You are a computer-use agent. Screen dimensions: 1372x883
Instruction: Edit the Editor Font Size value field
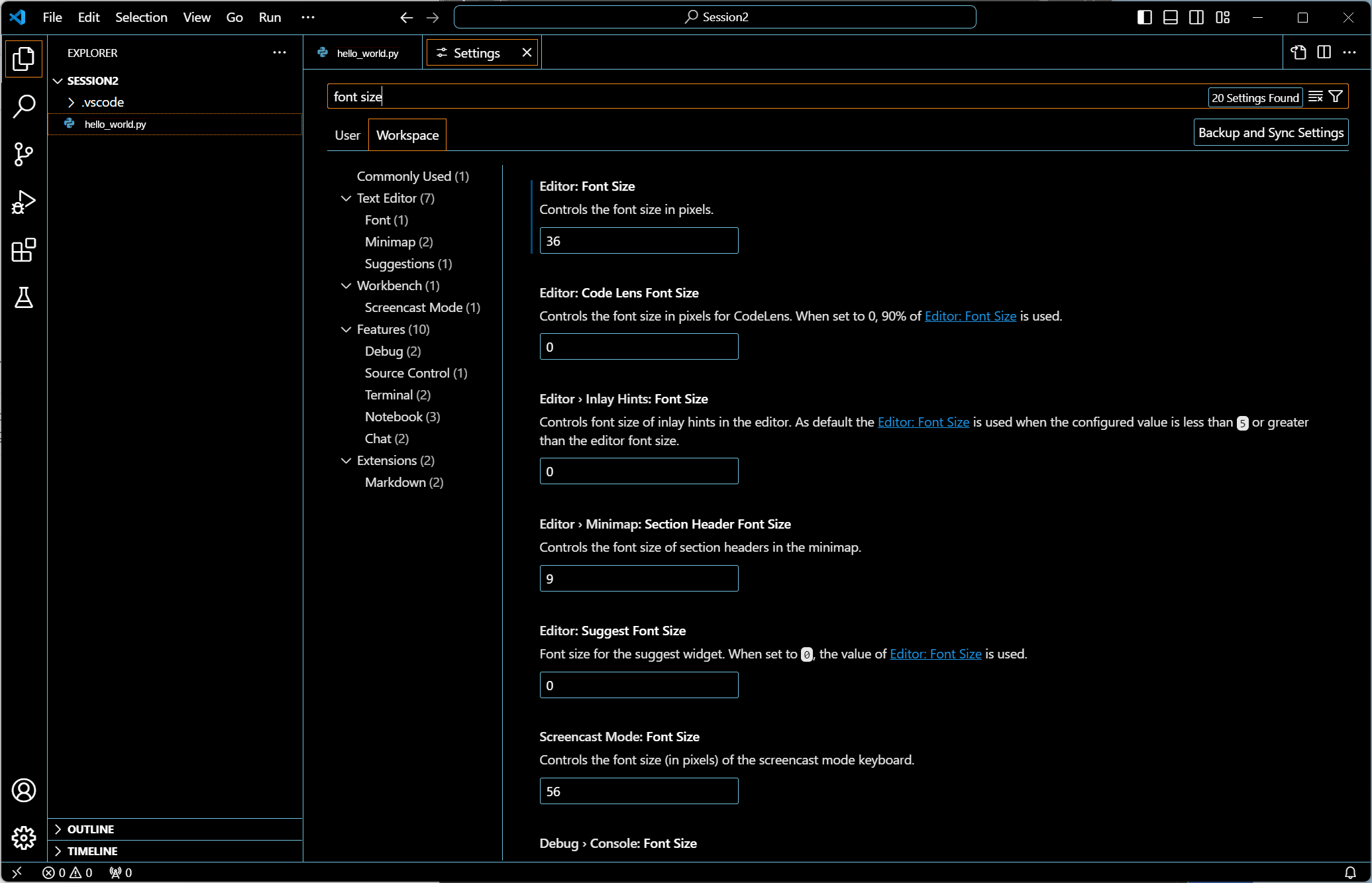(639, 240)
